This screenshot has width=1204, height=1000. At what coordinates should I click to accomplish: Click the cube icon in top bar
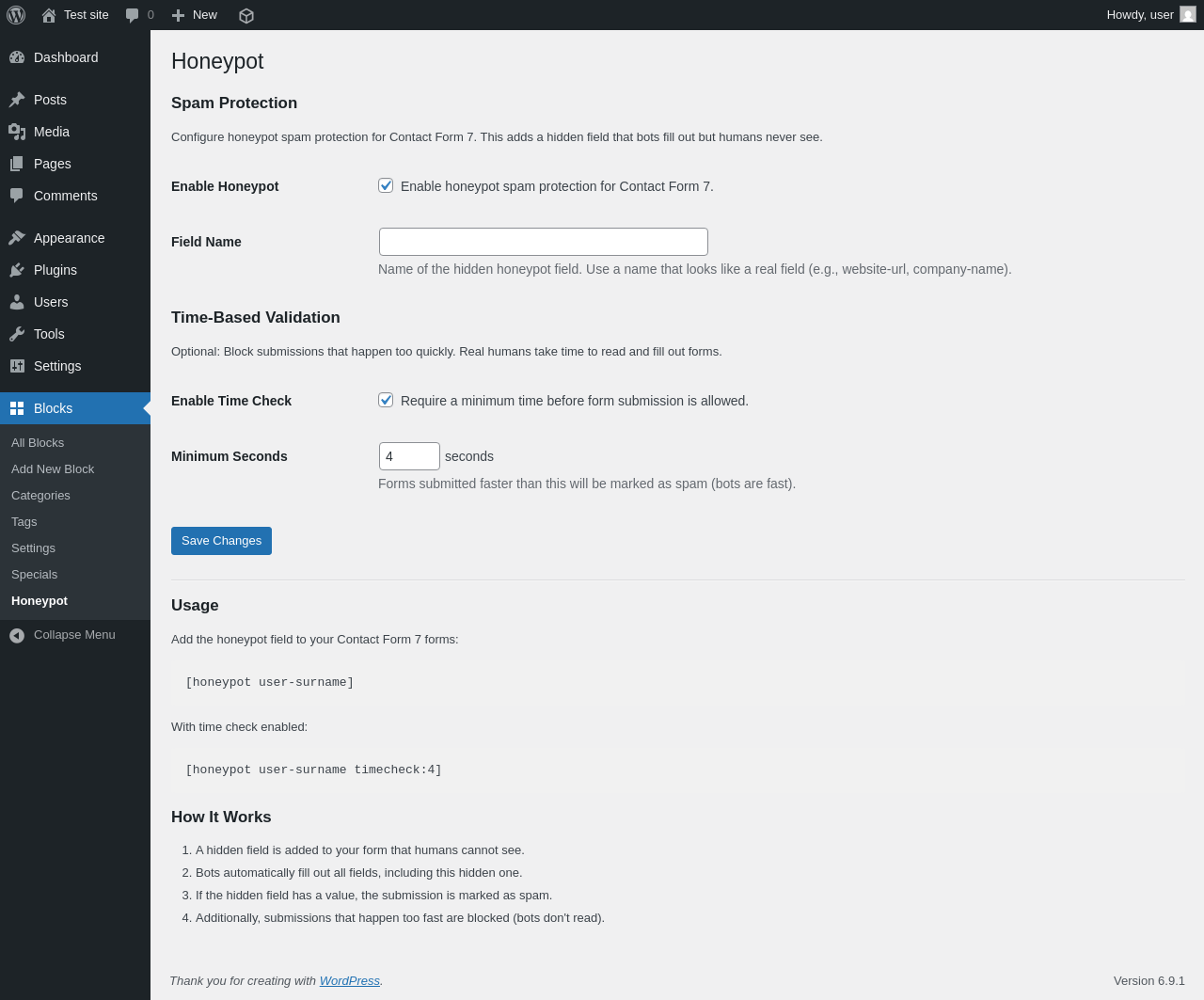246,15
